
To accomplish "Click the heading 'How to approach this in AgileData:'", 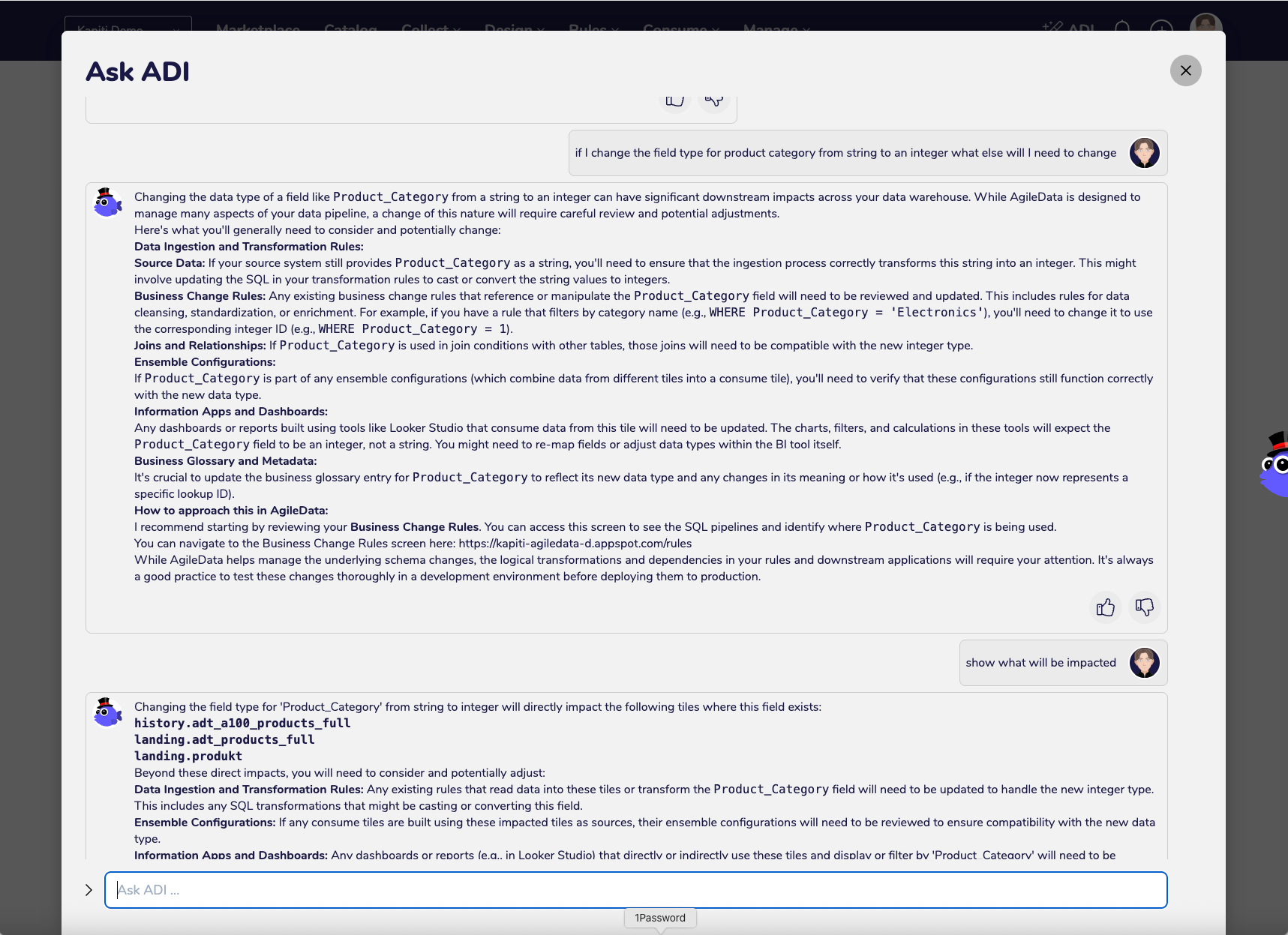I will tap(231, 511).
